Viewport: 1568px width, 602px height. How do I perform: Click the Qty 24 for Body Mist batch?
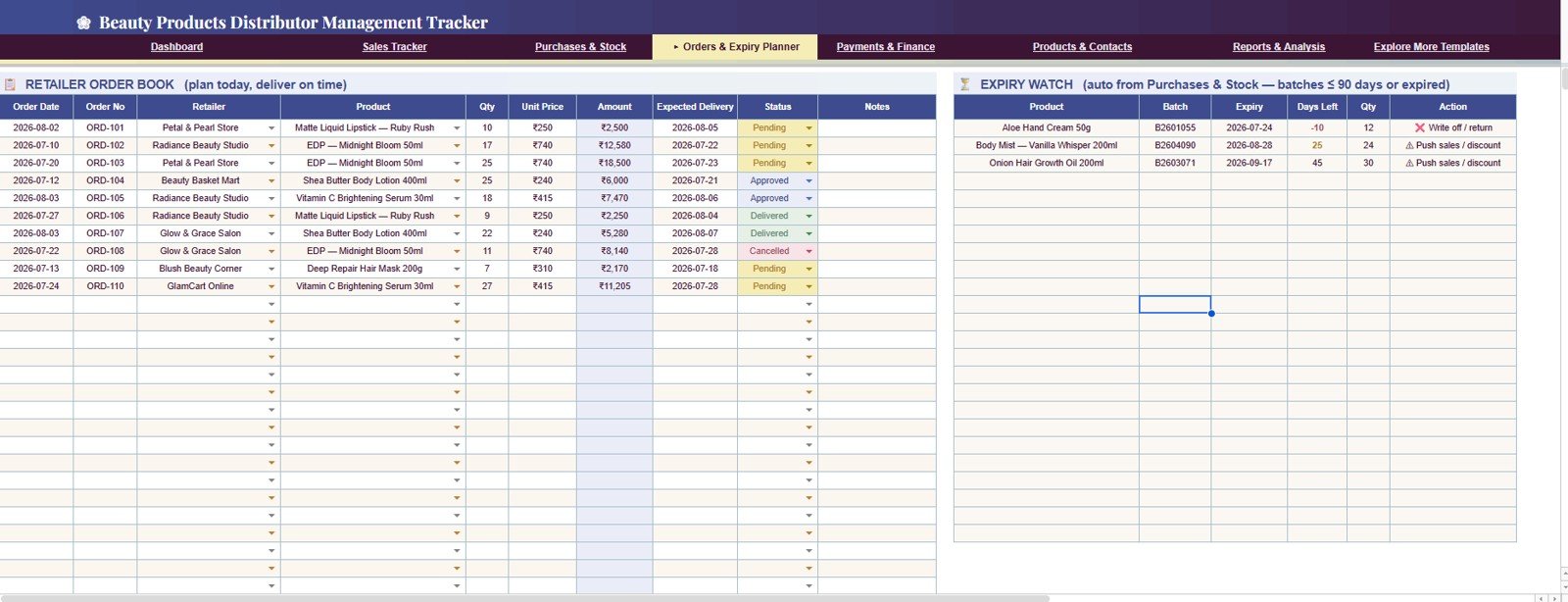(x=1368, y=145)
